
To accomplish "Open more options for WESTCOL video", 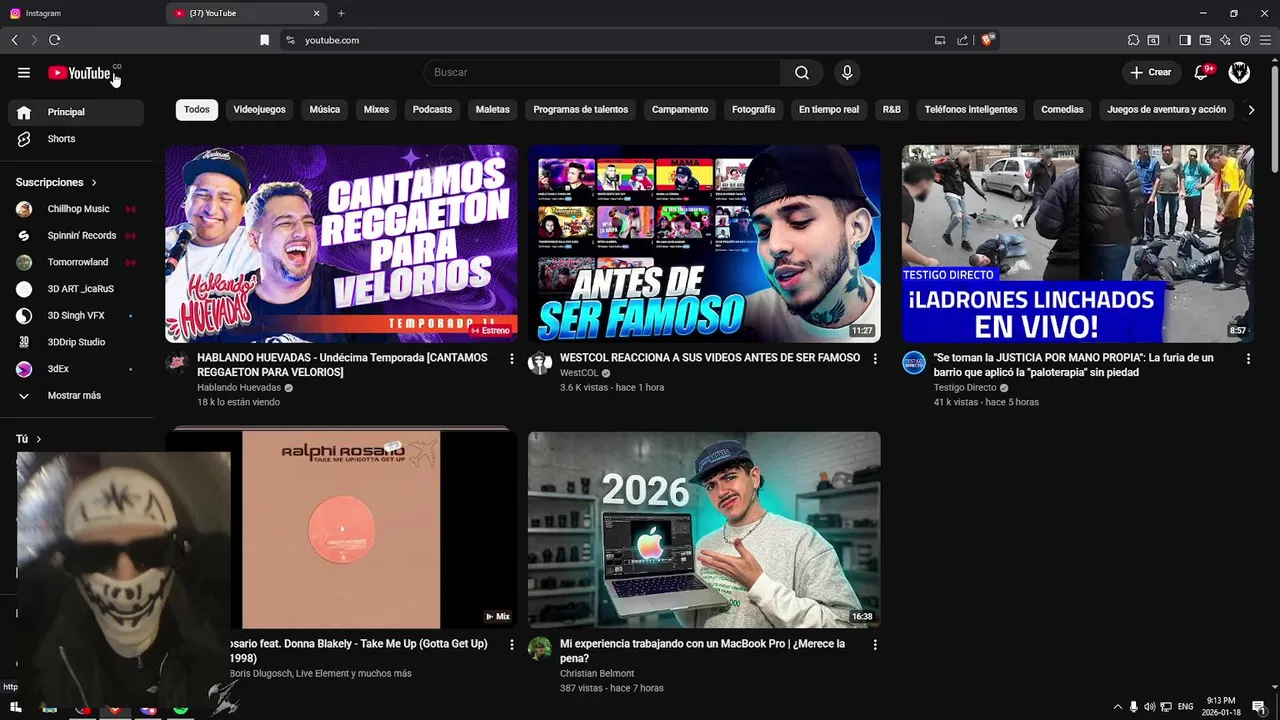I will tap(875, 358).
